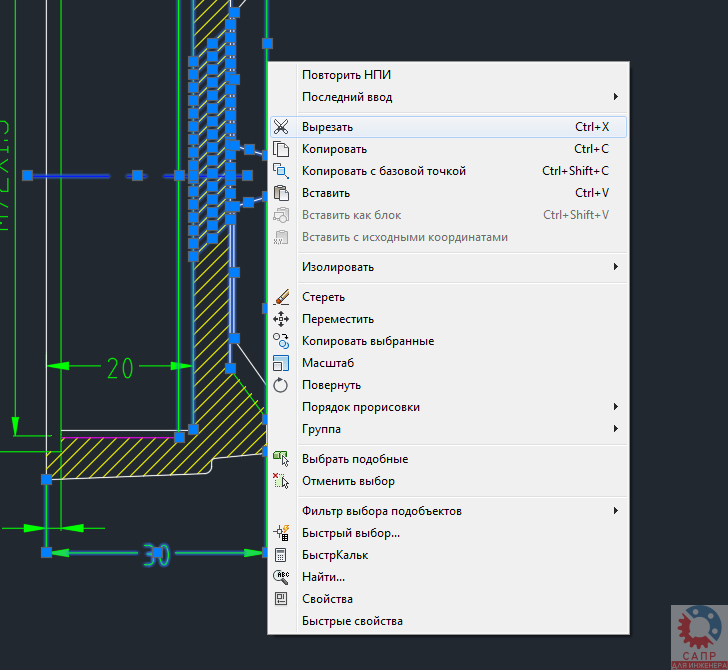Image resolution: width=728 pixels, height=670 pixels.
Task: Click the copy with base point icon
Action: click(281, 171)
